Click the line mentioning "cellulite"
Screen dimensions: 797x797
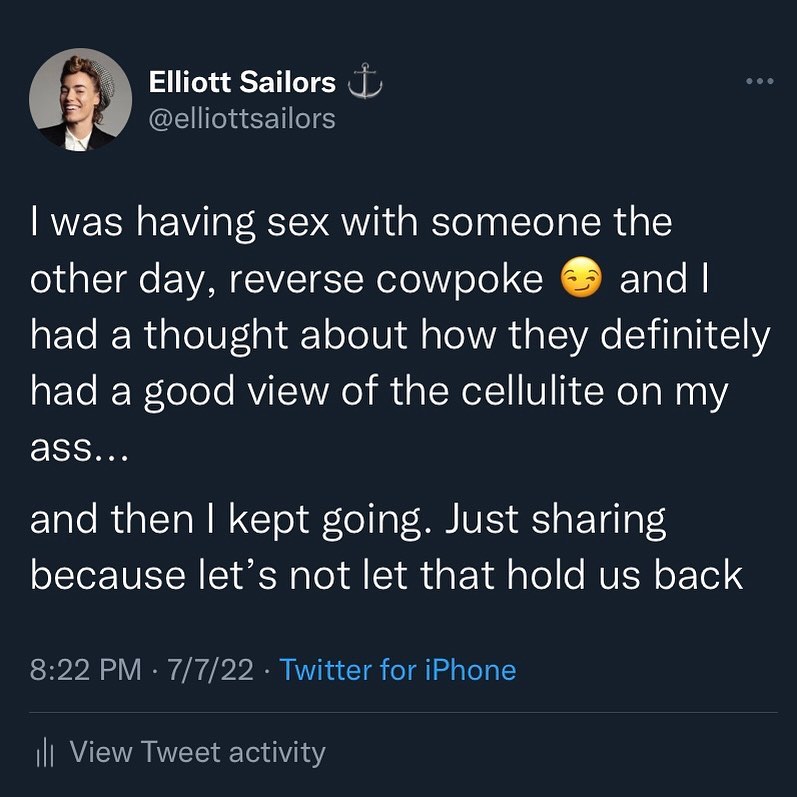(379, 392)
